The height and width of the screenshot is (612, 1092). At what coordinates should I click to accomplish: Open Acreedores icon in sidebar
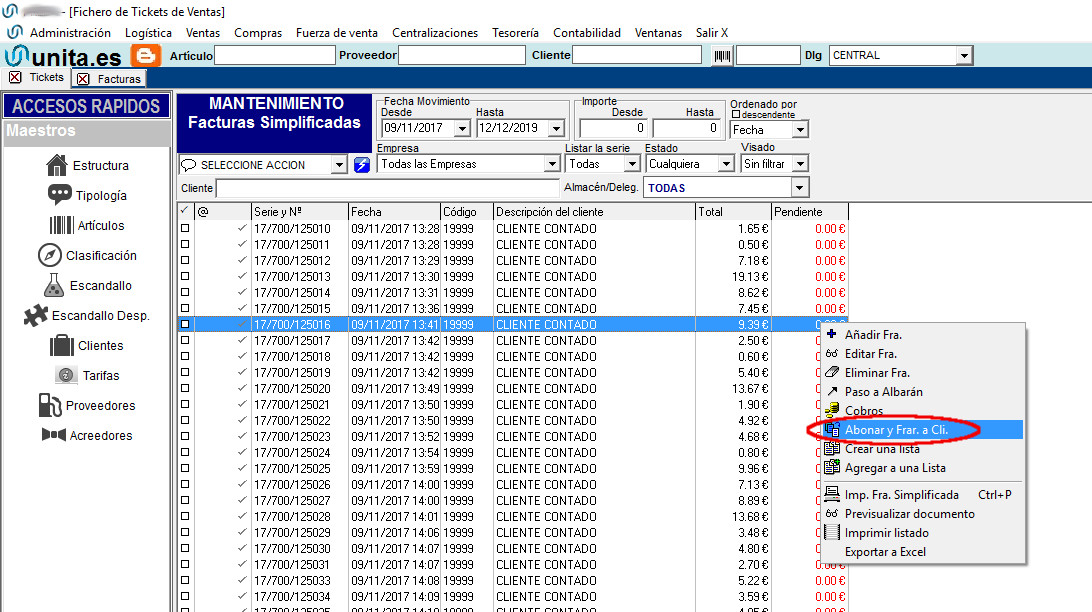coord(54,435)
